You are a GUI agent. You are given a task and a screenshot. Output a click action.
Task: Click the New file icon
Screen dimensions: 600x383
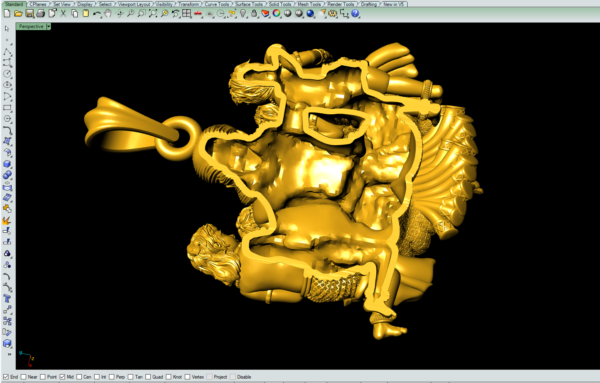7,14
